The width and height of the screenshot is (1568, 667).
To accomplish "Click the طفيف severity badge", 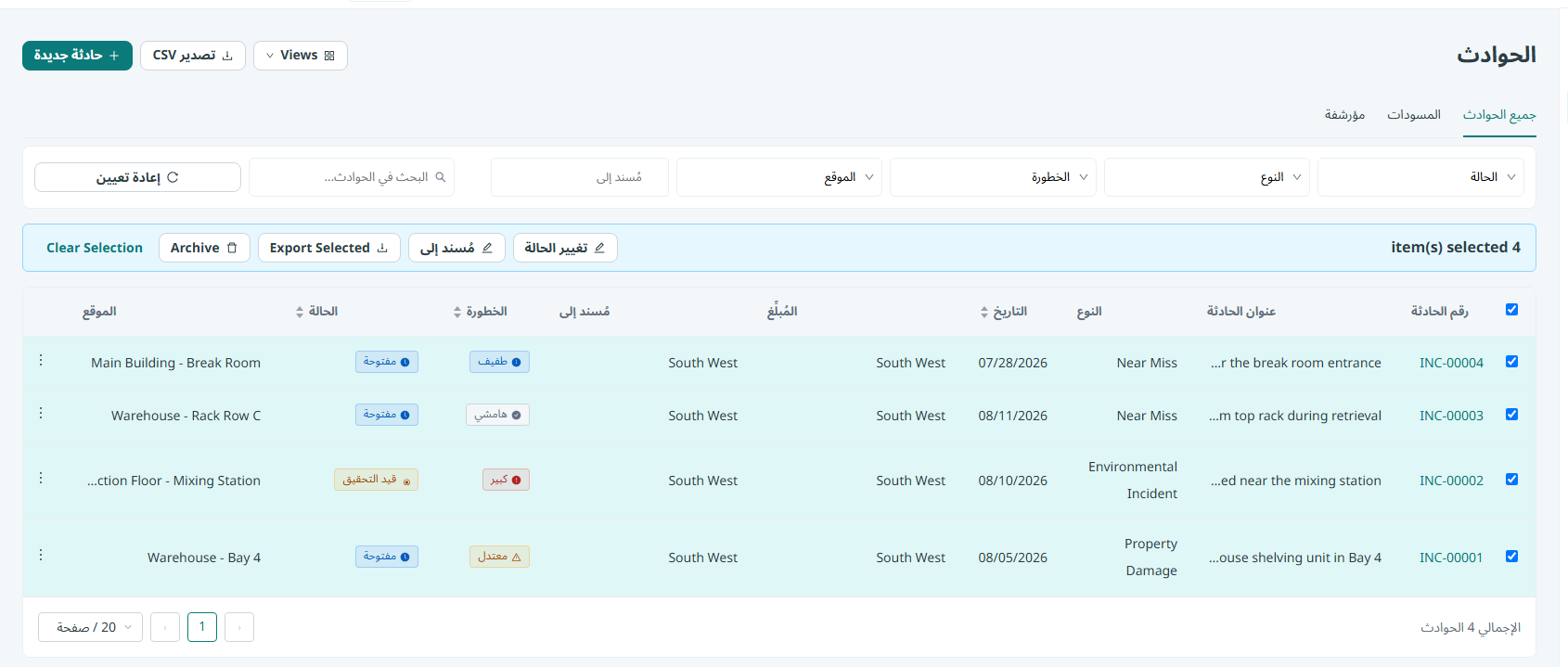I will [x=499, y=362].
